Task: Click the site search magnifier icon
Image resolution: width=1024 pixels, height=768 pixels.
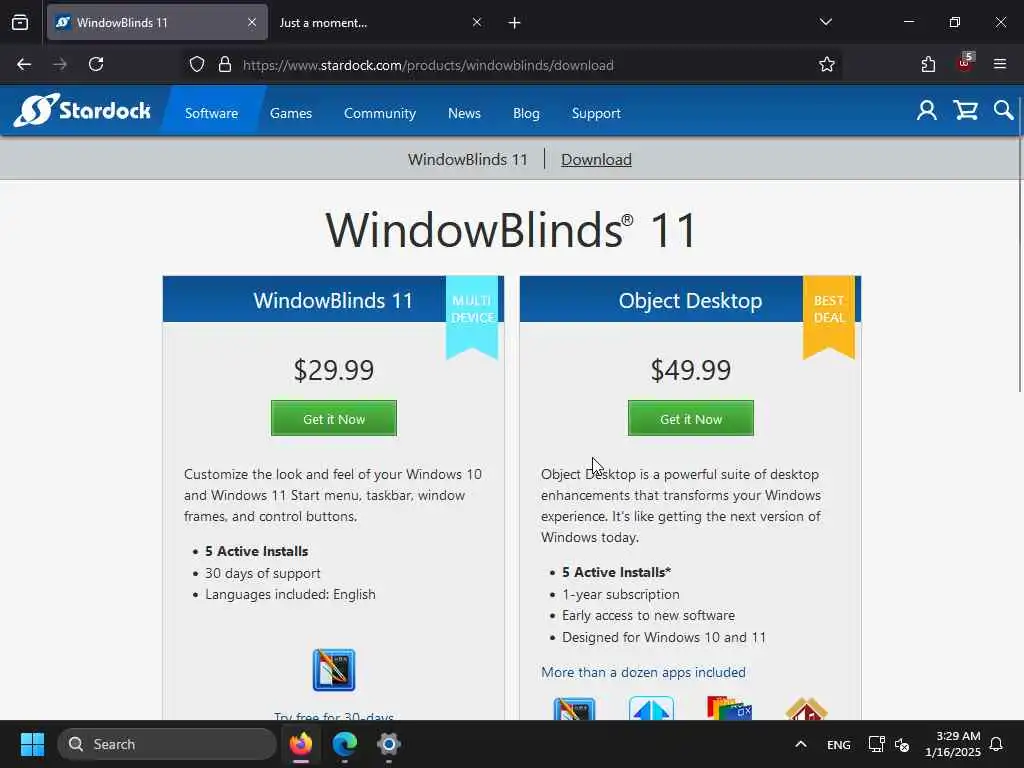Action: [x=1003, y=110]
